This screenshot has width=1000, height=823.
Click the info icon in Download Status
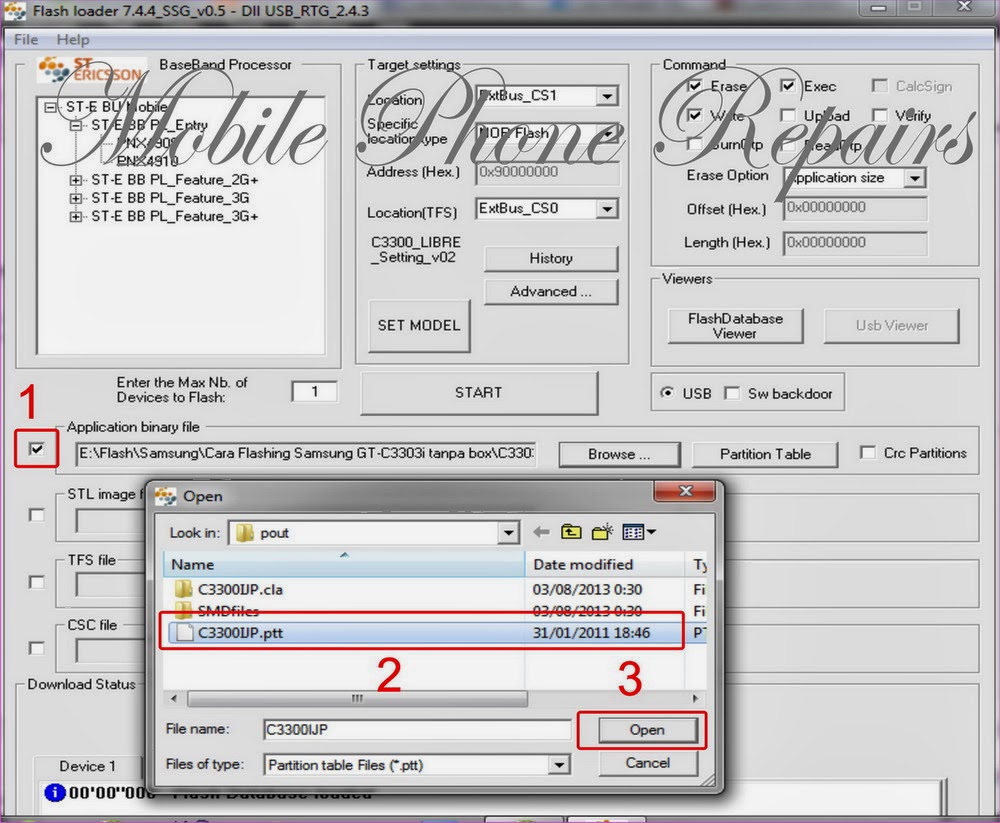pyautogui.click(x=55, y=792)
